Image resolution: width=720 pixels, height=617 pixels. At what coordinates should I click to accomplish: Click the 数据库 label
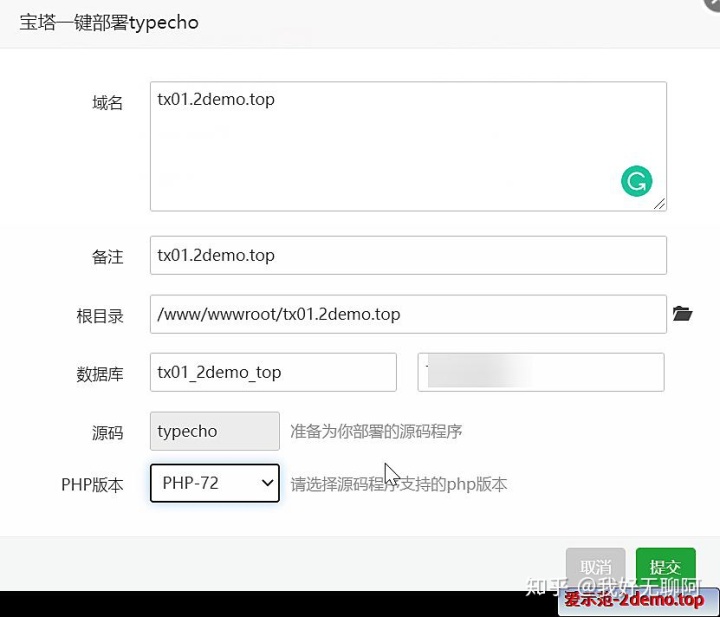click(100, 374)
